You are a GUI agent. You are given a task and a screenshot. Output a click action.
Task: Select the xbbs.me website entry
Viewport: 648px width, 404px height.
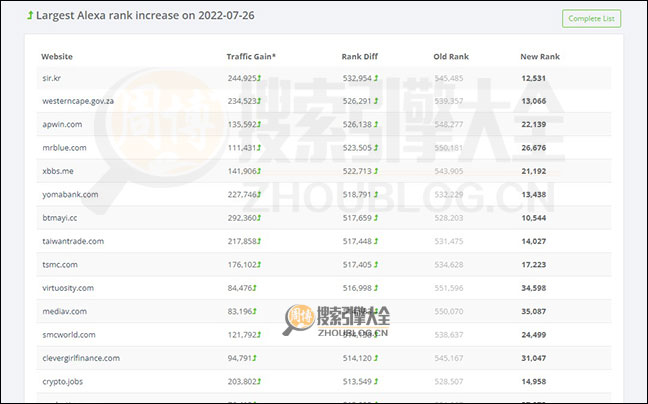tap(57, 171)
